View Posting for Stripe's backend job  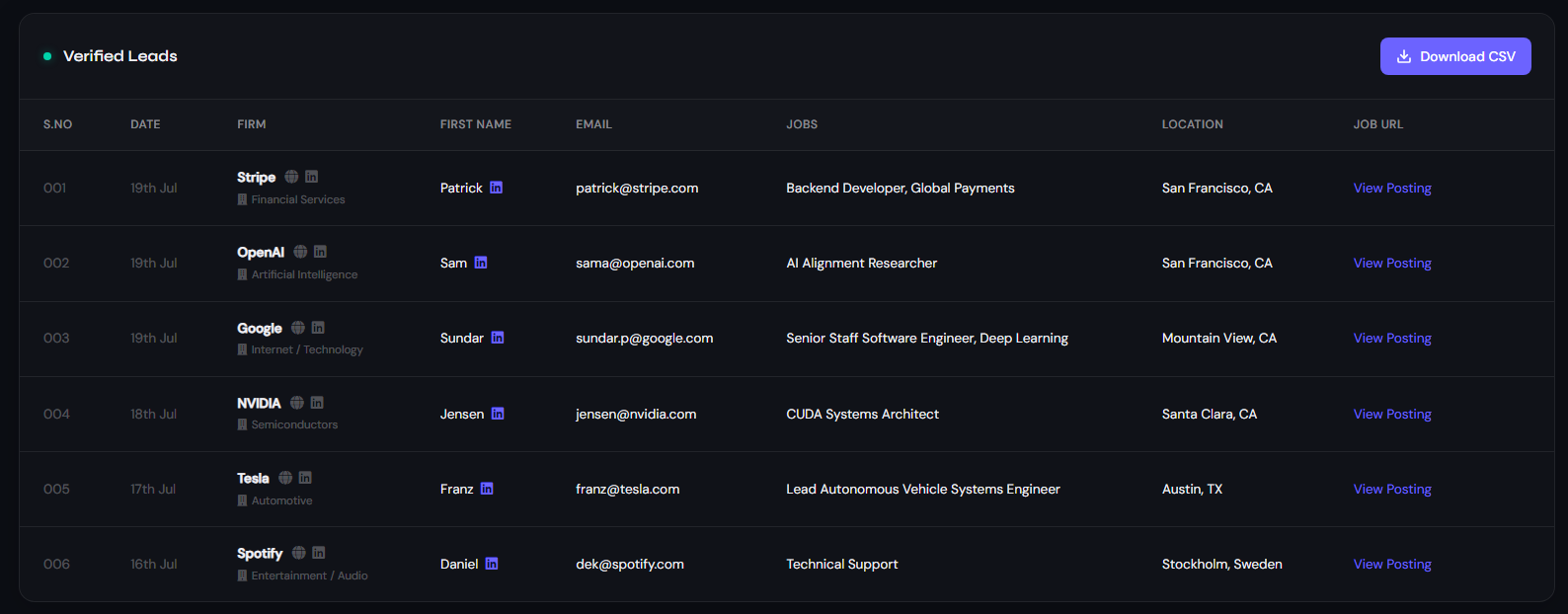click(1392, 188)
